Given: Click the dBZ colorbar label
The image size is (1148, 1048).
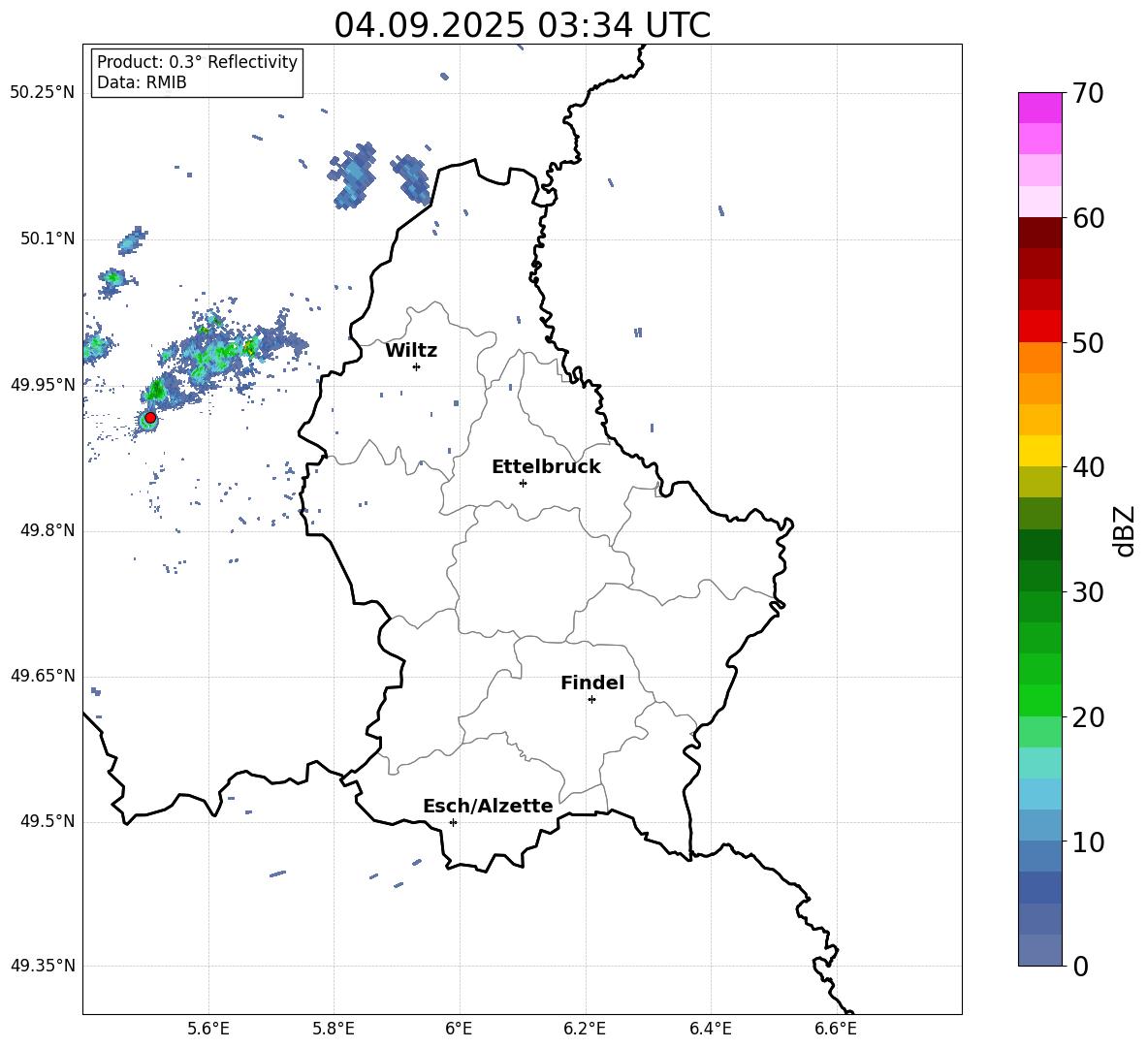Looking at the screenshot, I should coord(1125,530).
